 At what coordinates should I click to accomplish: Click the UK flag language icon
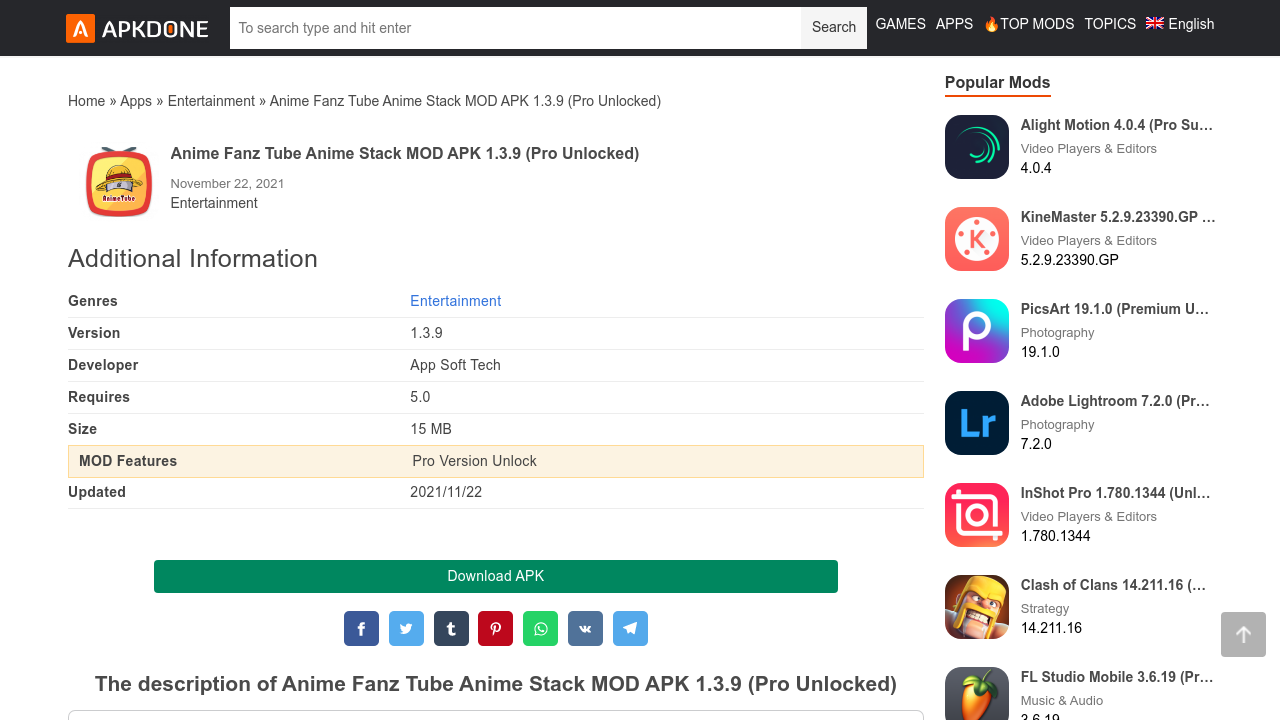1155,23
